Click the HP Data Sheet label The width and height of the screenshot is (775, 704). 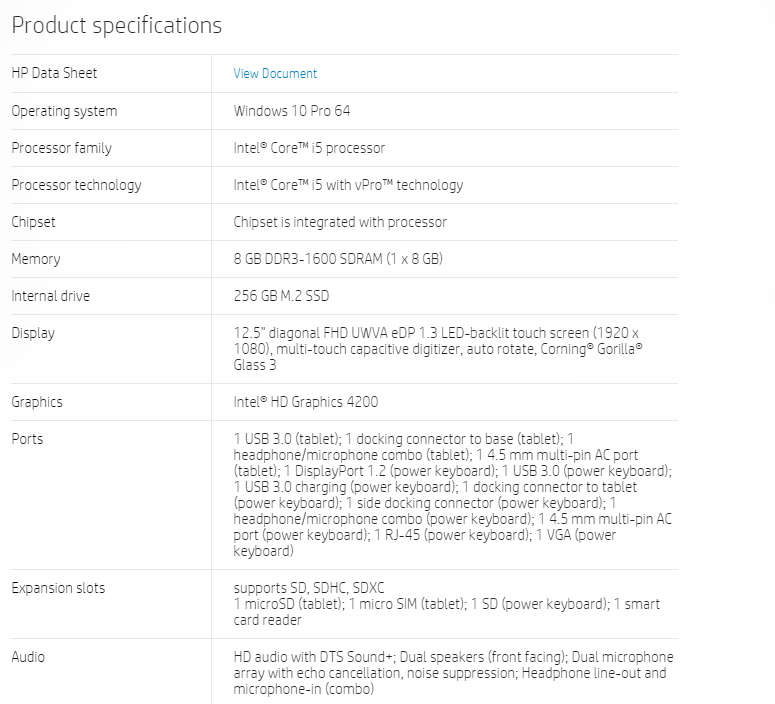tap(54, 73)
